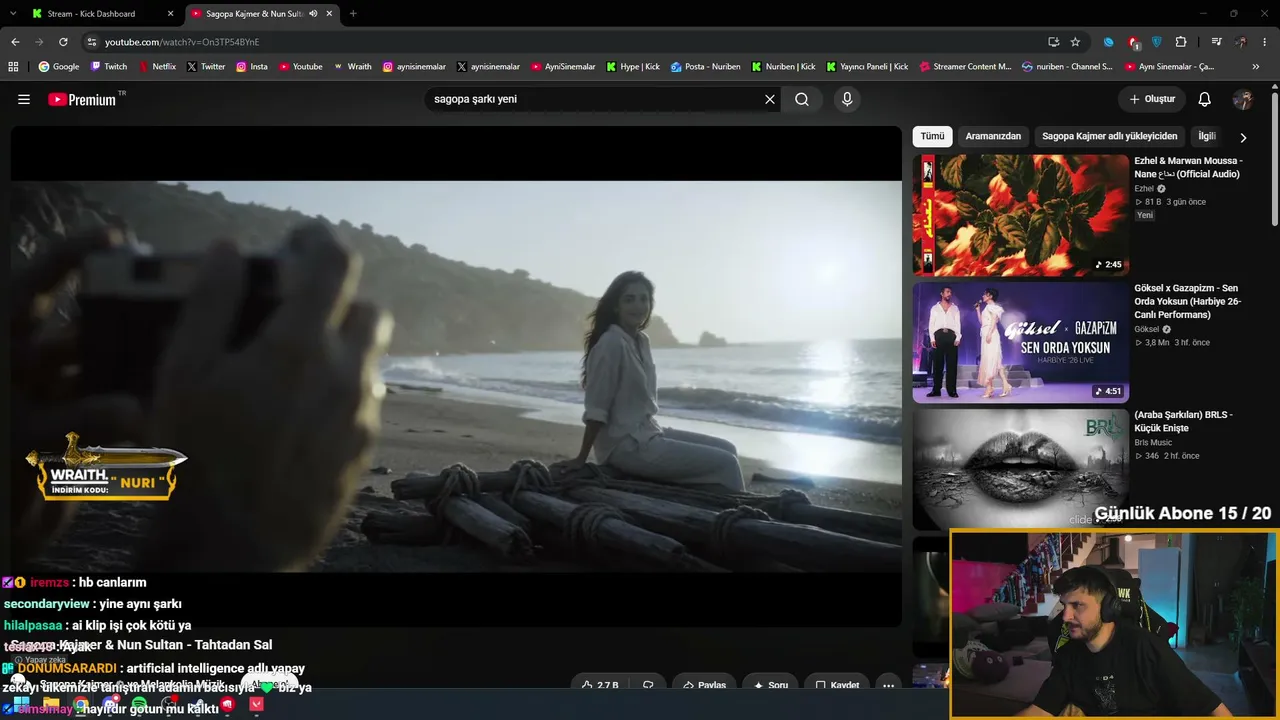Open the Insta bookmark
Viewport: 1280px width, 720px height.
point(252,67)
